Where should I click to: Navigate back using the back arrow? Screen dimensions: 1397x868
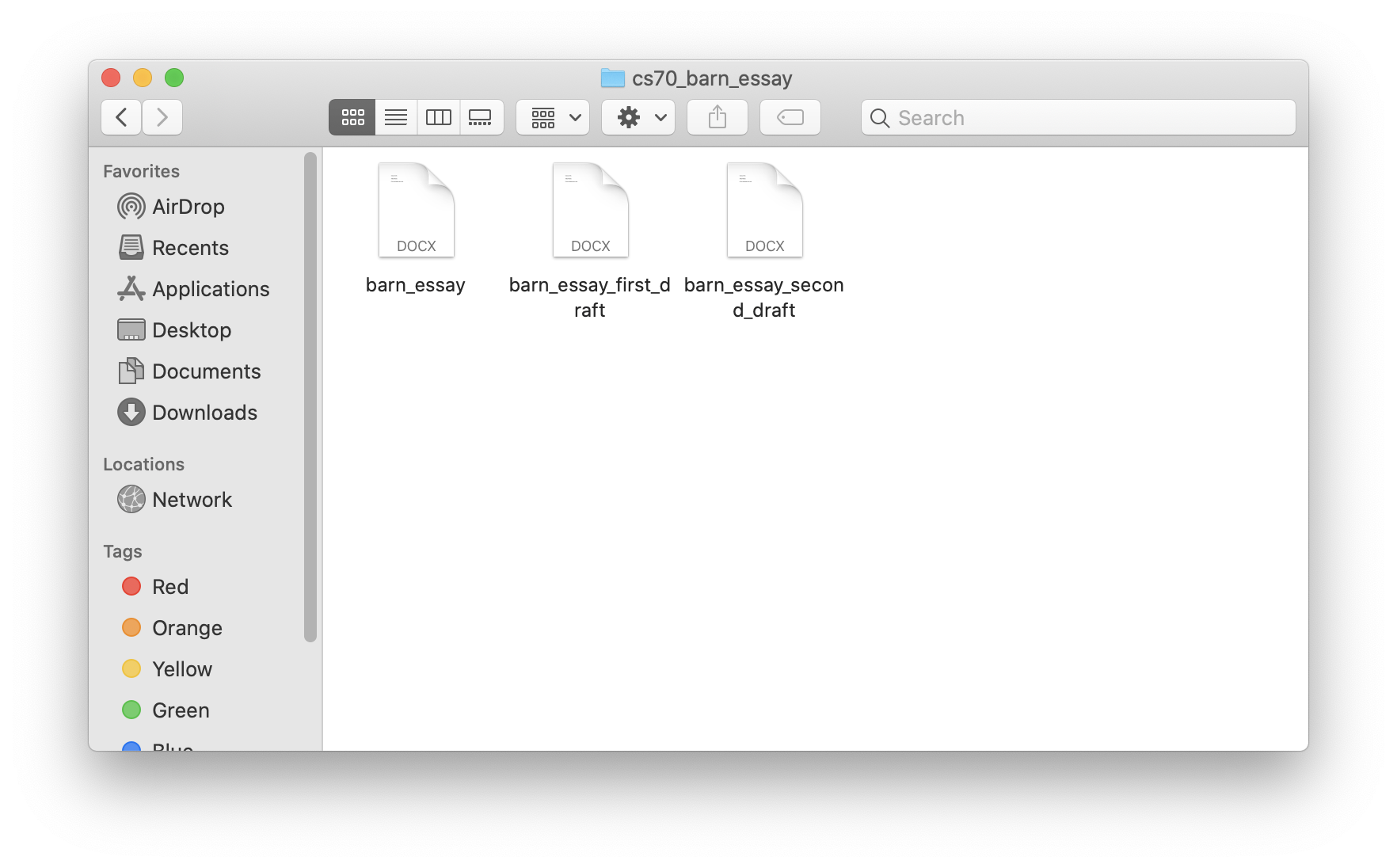120,116
